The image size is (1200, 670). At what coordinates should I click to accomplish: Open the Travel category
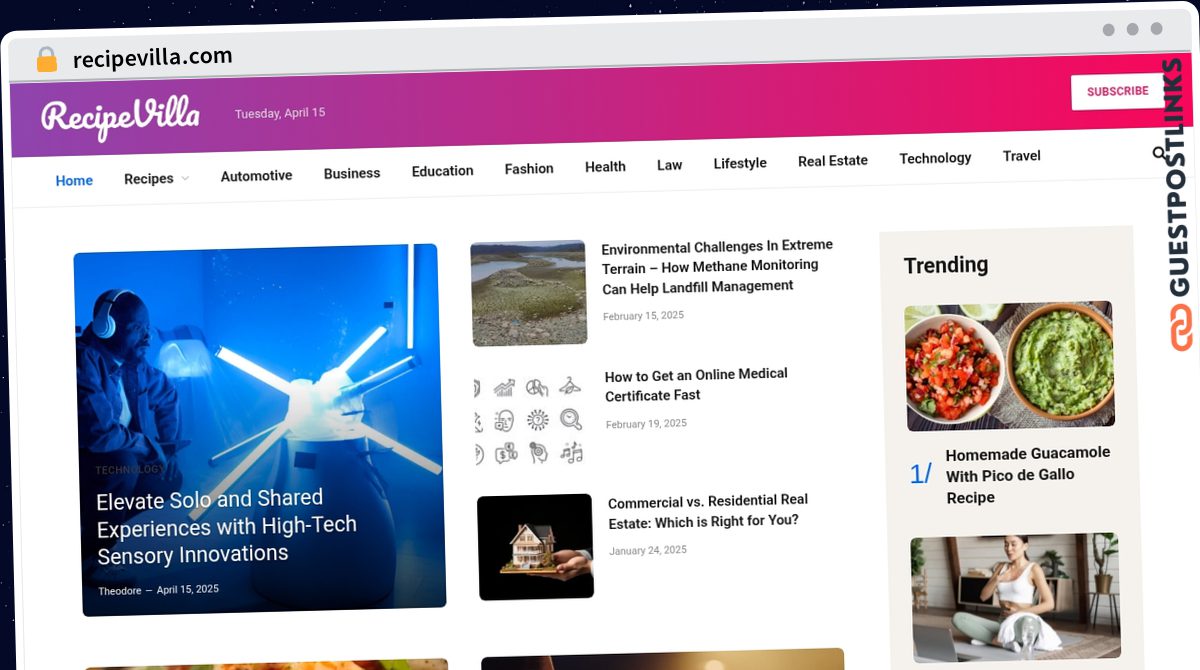(1022, 156)
